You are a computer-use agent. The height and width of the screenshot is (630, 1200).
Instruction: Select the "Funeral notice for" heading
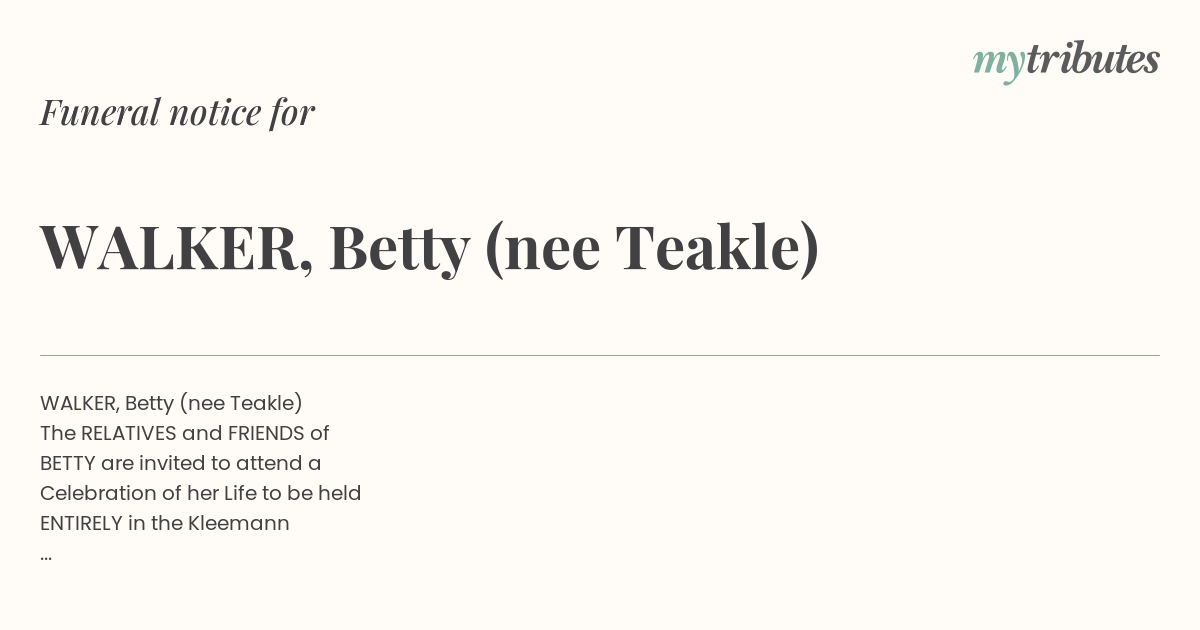coord(177,112)
